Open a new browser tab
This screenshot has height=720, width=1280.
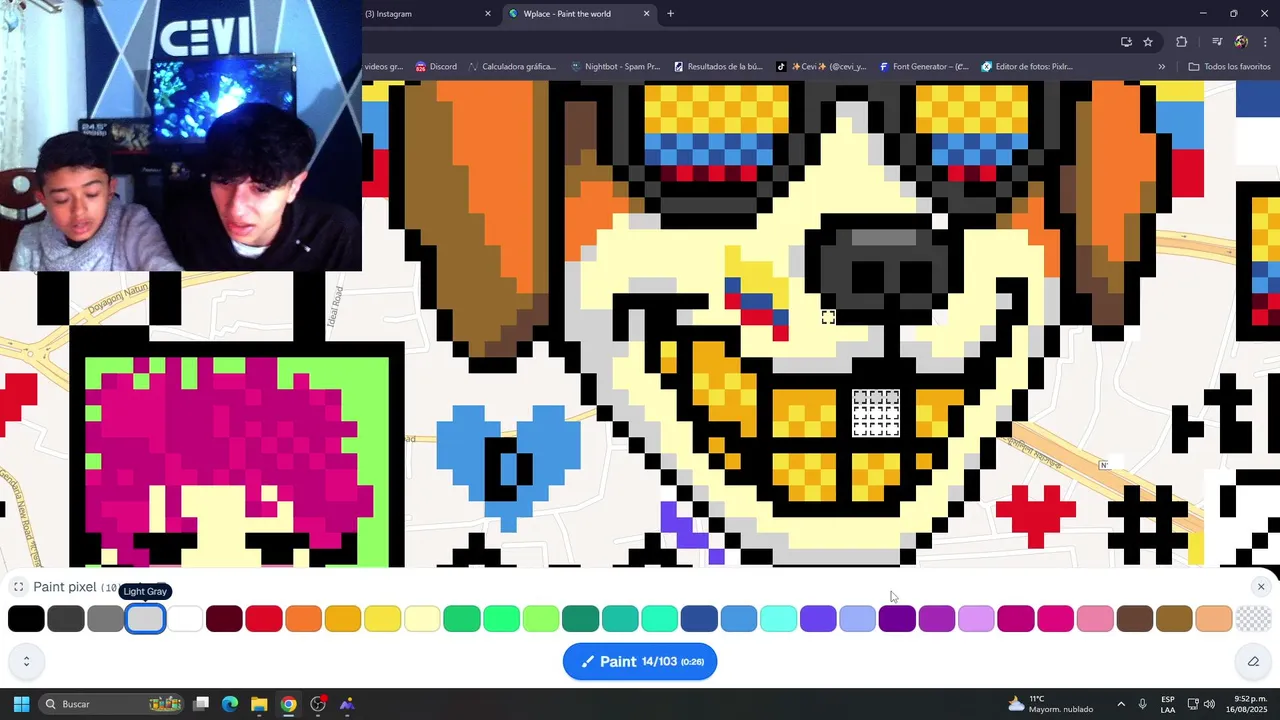(x=670, y=14)
